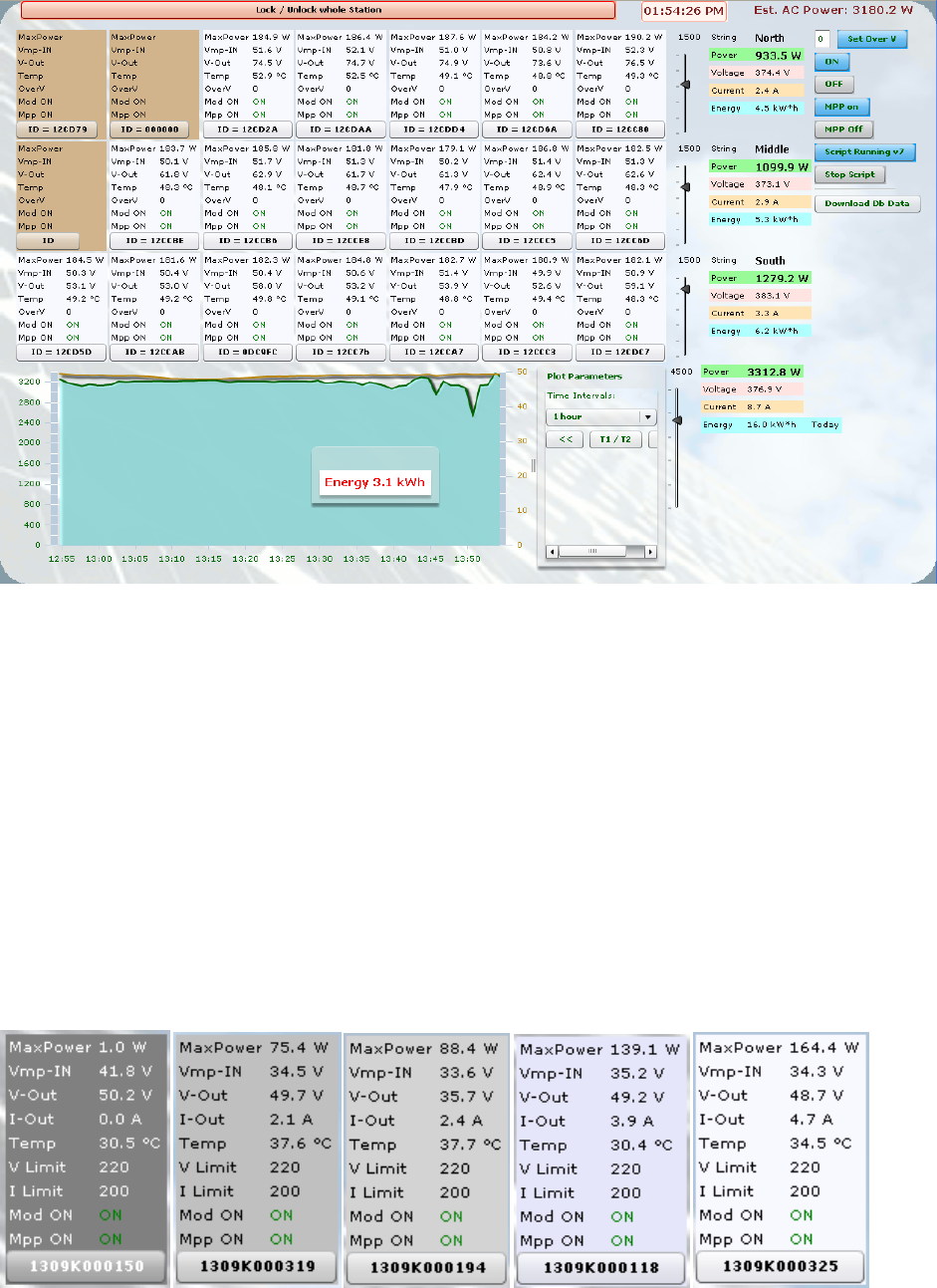937x1288 pixels.
Task: Click the Lock / Unlock whole Station bar
Action: [319, 10]
